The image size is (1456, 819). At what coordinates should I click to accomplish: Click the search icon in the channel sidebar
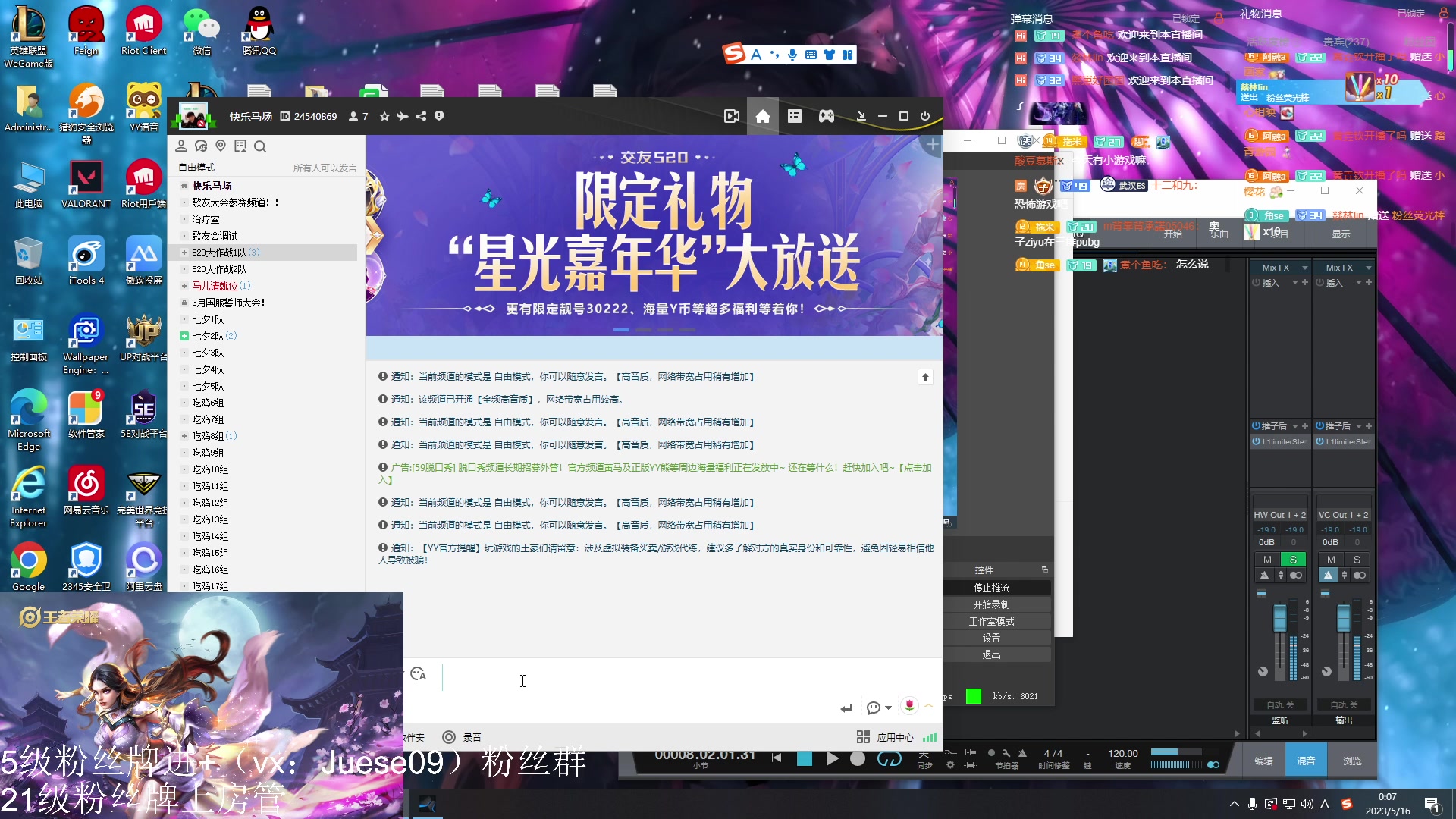(261, 146)
